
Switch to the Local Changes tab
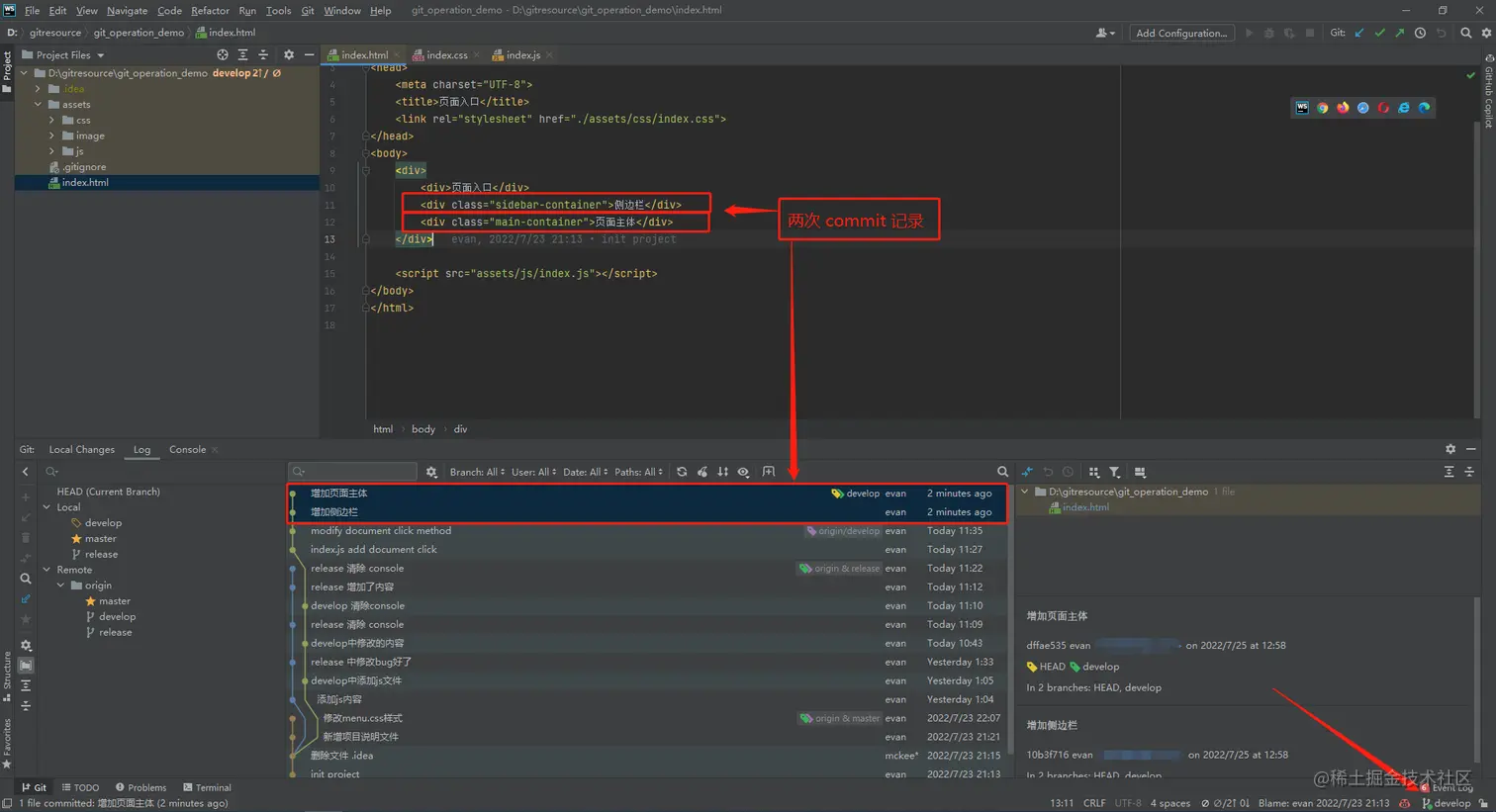pos(81,449)
